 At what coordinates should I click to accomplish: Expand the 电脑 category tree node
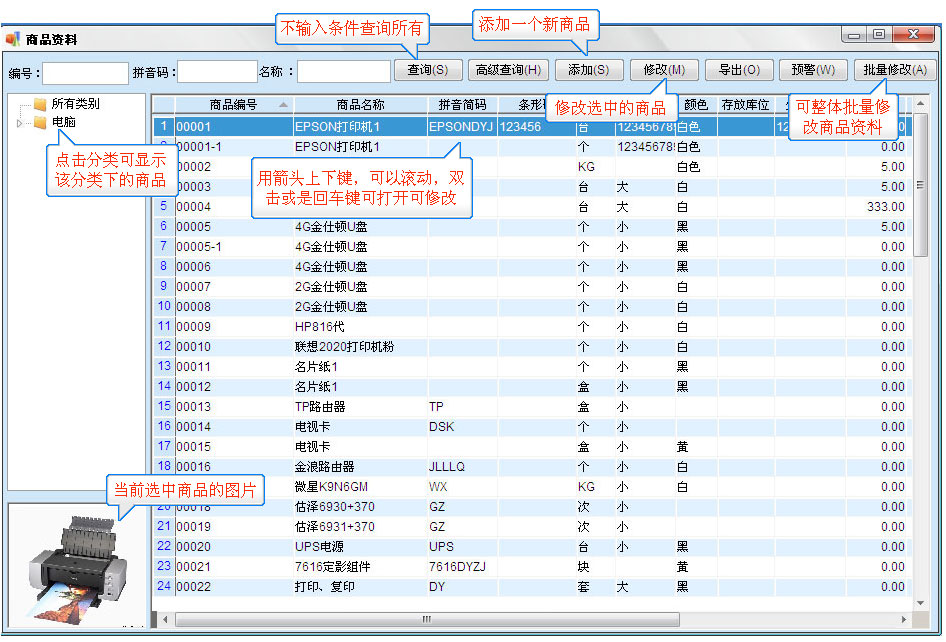click(x=20, y=123)
